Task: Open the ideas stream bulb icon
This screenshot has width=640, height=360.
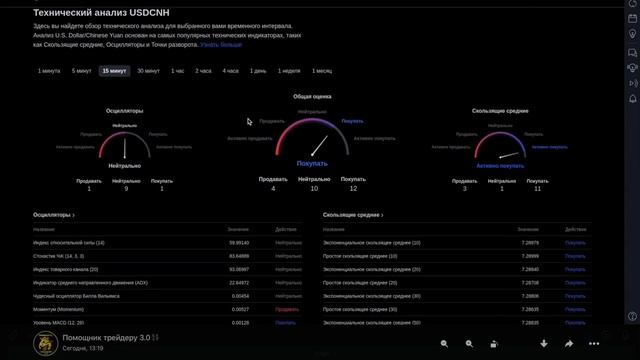Action: point(632,68)
